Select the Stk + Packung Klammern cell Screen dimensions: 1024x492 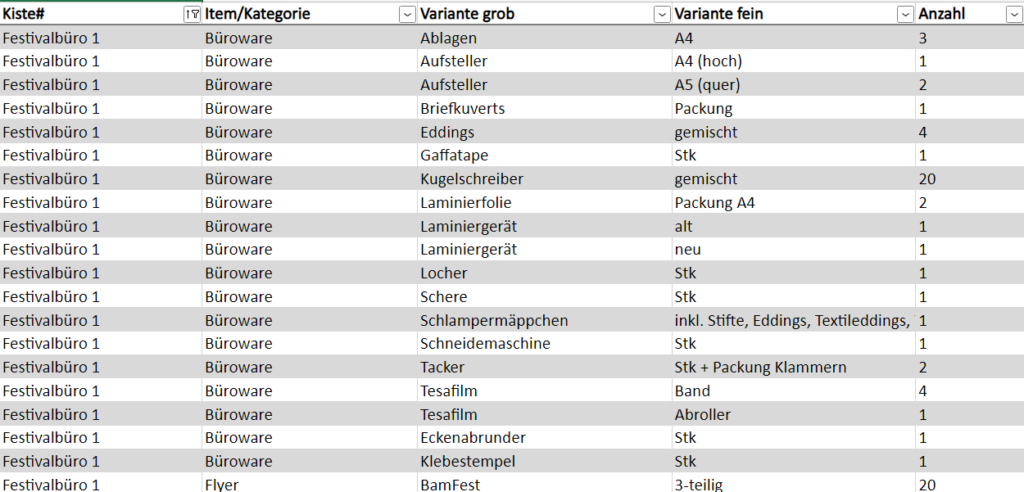coord(793,367)
